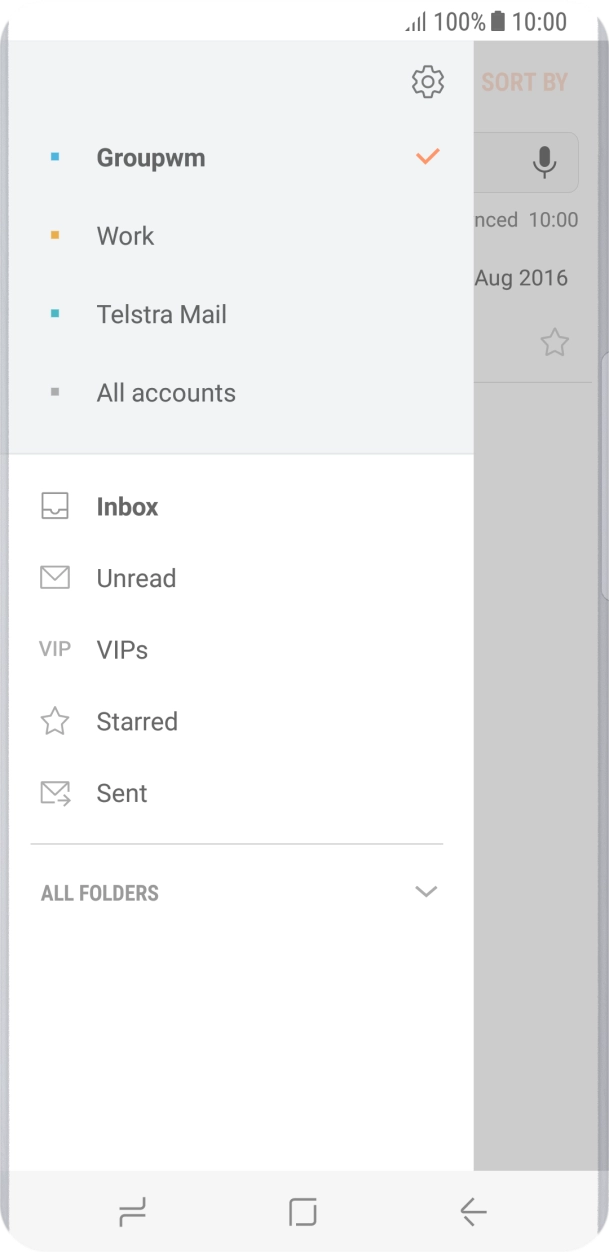Star the email in the message list
The image size is (609, 1252).
coord(555,342)
